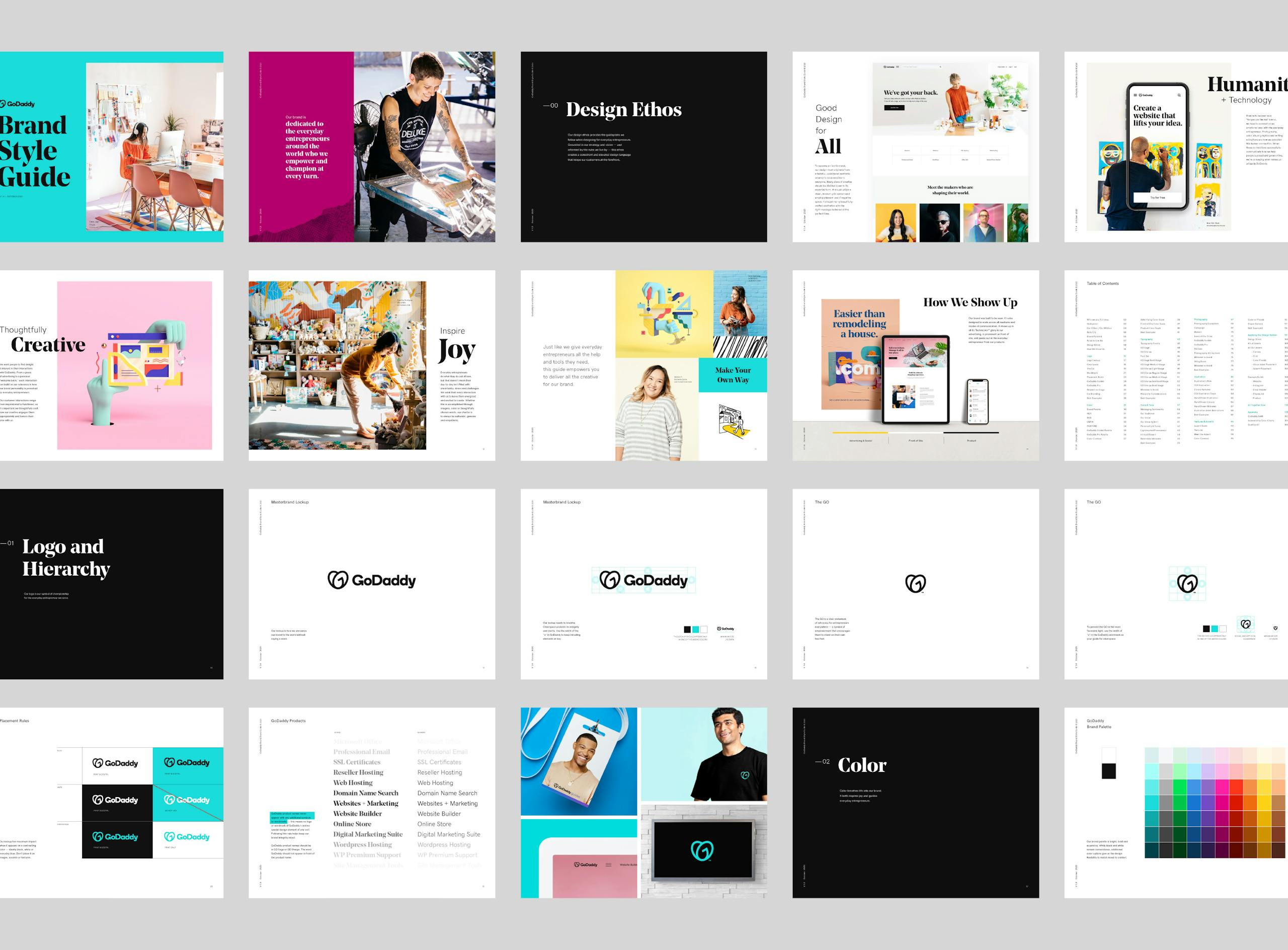The width and height of the screenshot is (1288, 950).
Task: Select the Masterbrand Lockup slide with cyan clearspace guides
Action: [643, 584]
